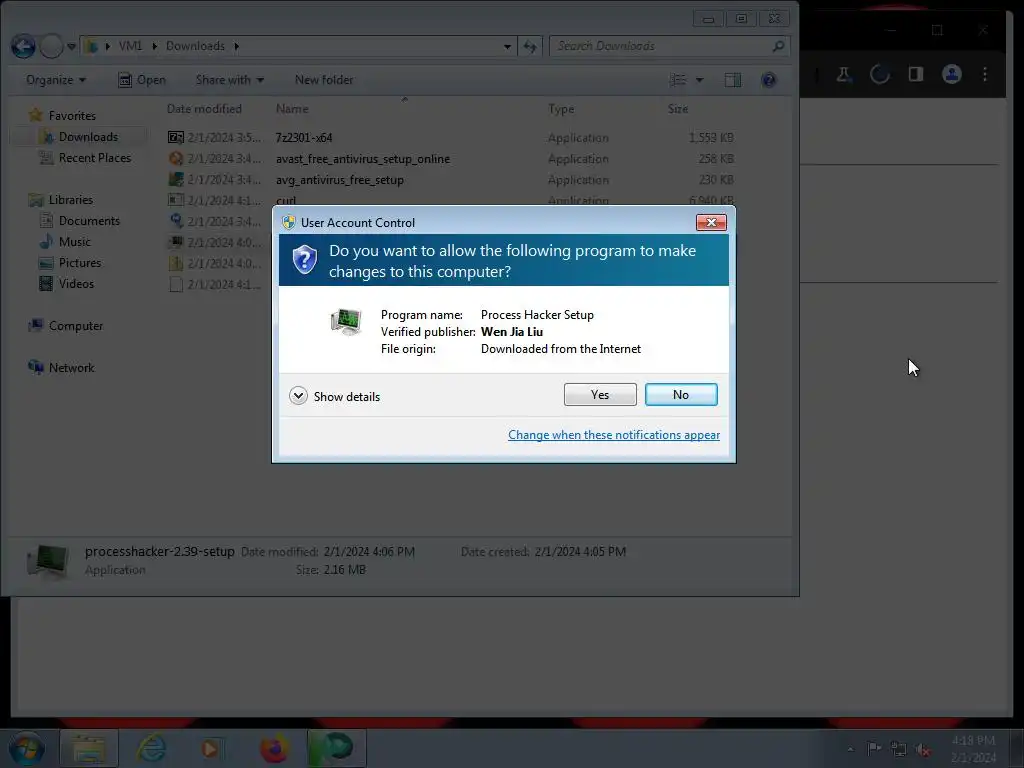Image resolution: width=1024 pixels, height=768 pixels.
Task: Click No in User Account Control dialog
Action: (x=681, y=394)
